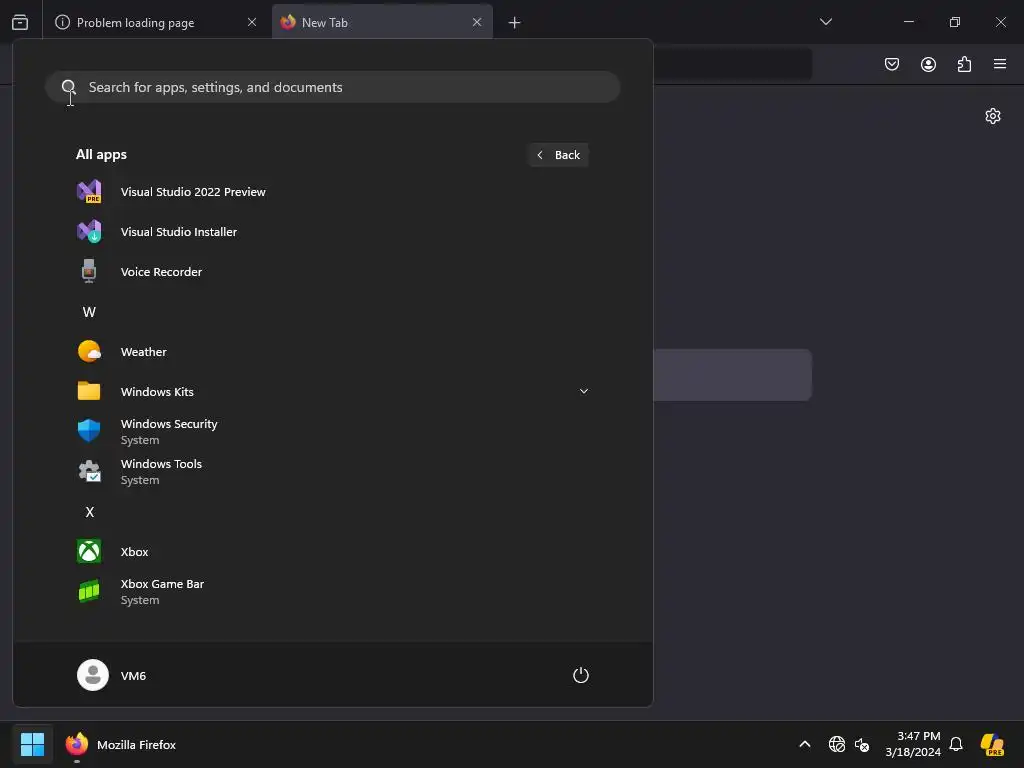Switch to Problem loading page tab
The height and width of the screenshot is (768, 1024).
[x=157, y=22]
